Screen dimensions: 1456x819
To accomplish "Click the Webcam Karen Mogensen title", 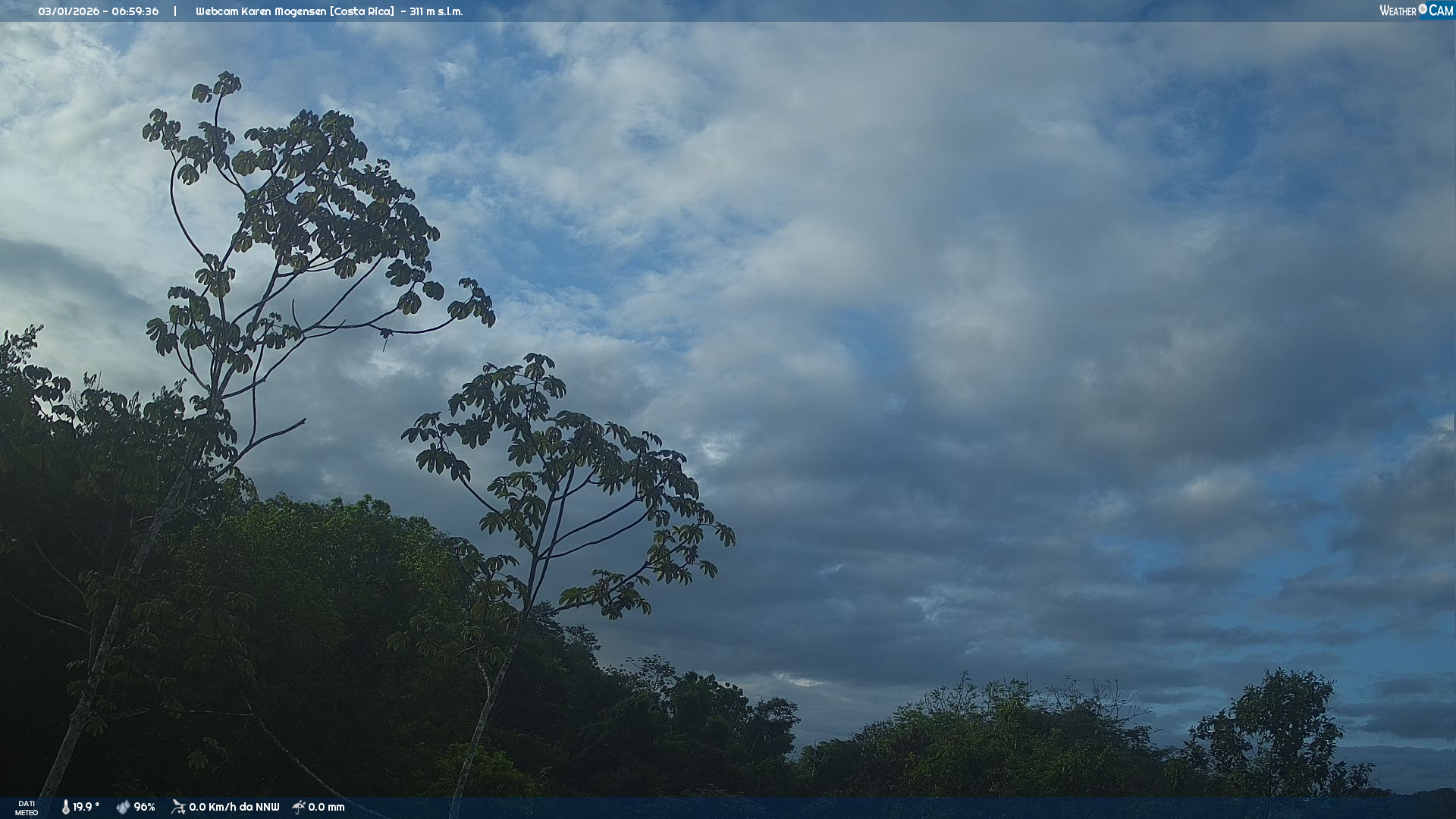I will point(261,11).
